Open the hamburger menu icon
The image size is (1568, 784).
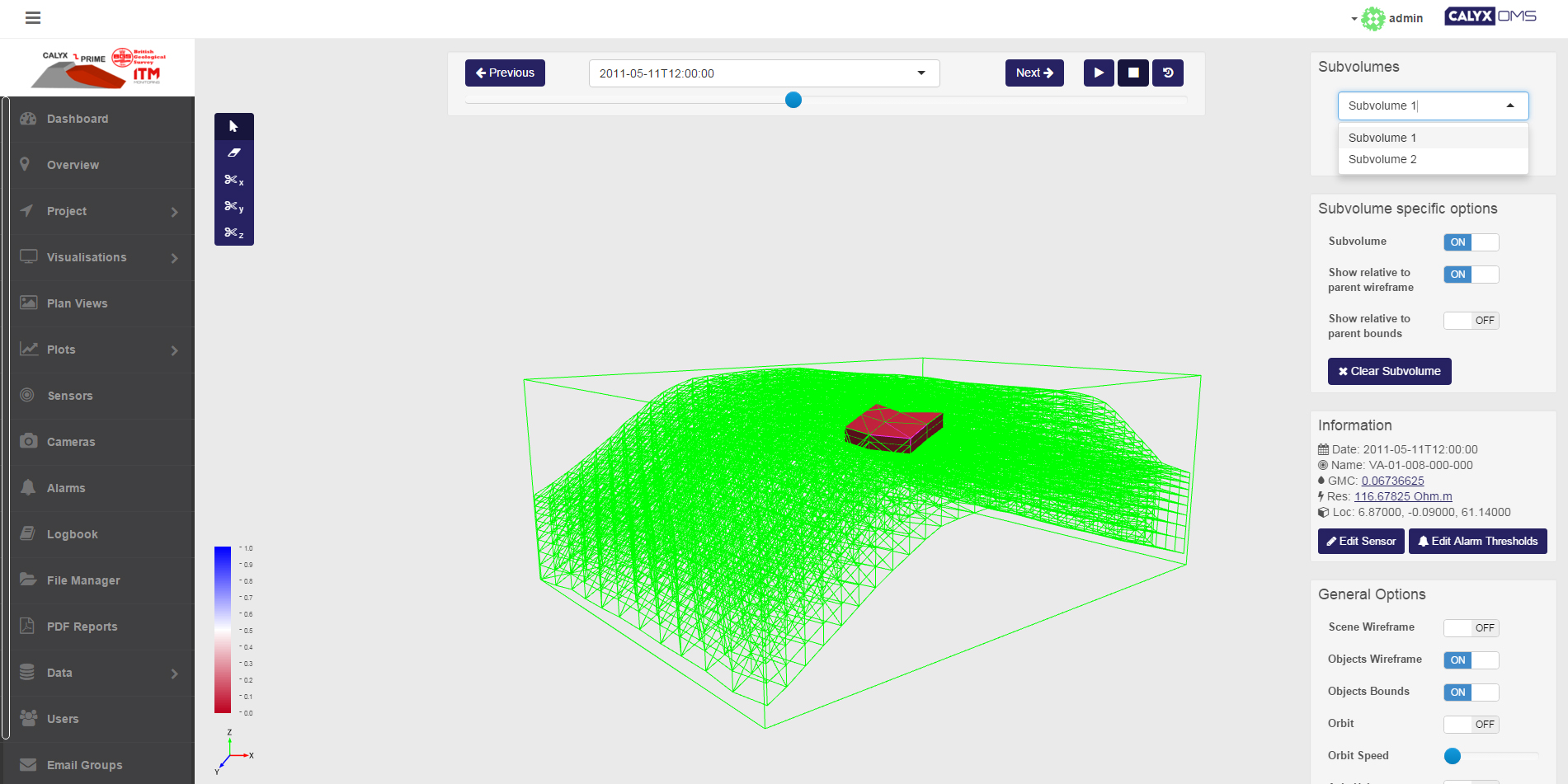33,18
